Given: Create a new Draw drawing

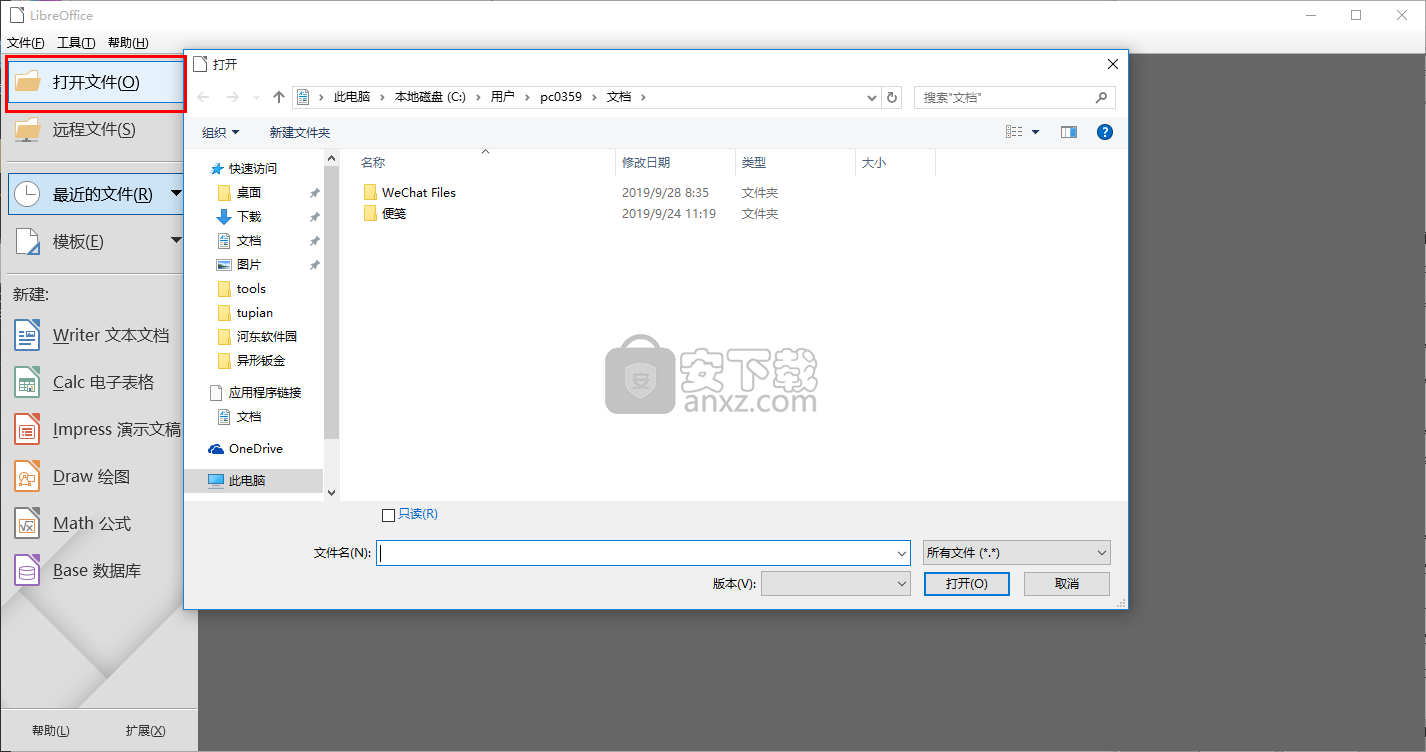Looking at the screenshot, I should click(x=72, y=477).
